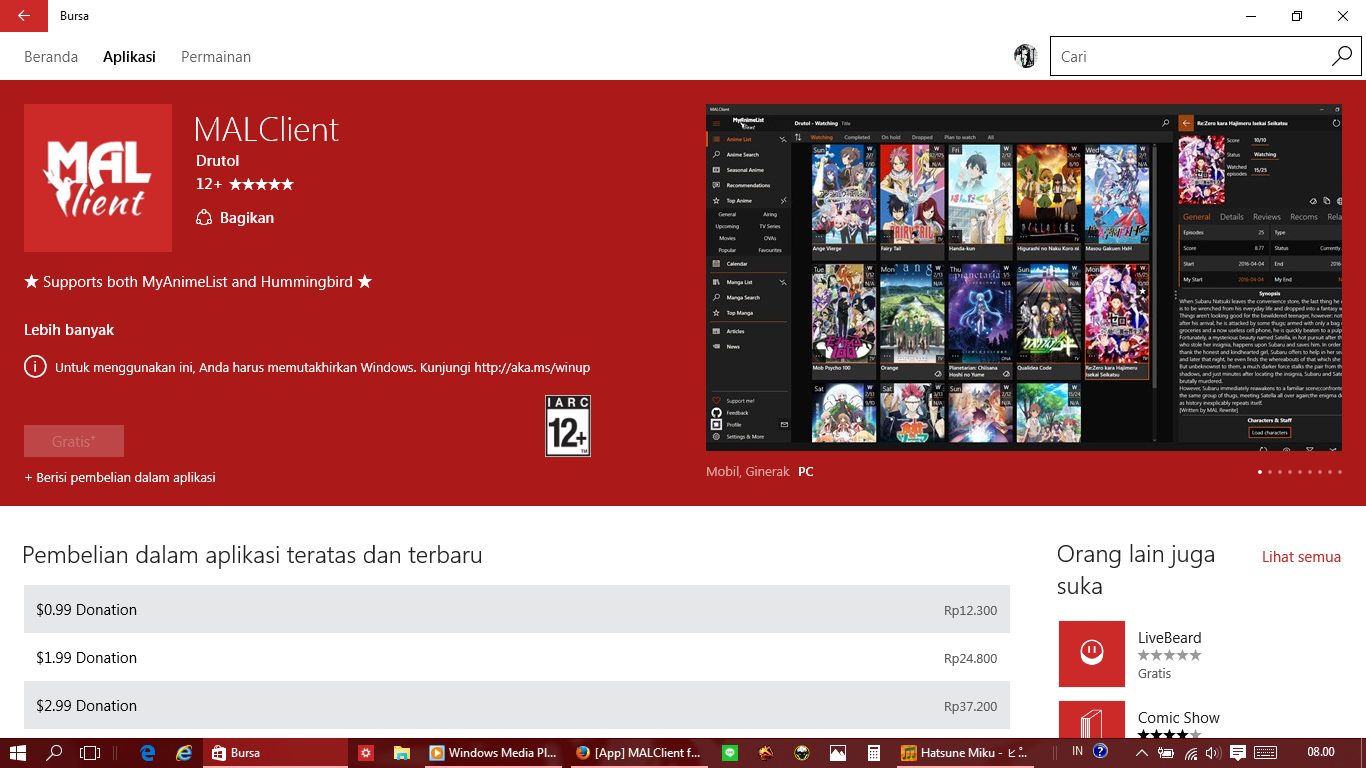Open the Aplikasi tab
Viewport: 1366px width, 768px height.
129,57
